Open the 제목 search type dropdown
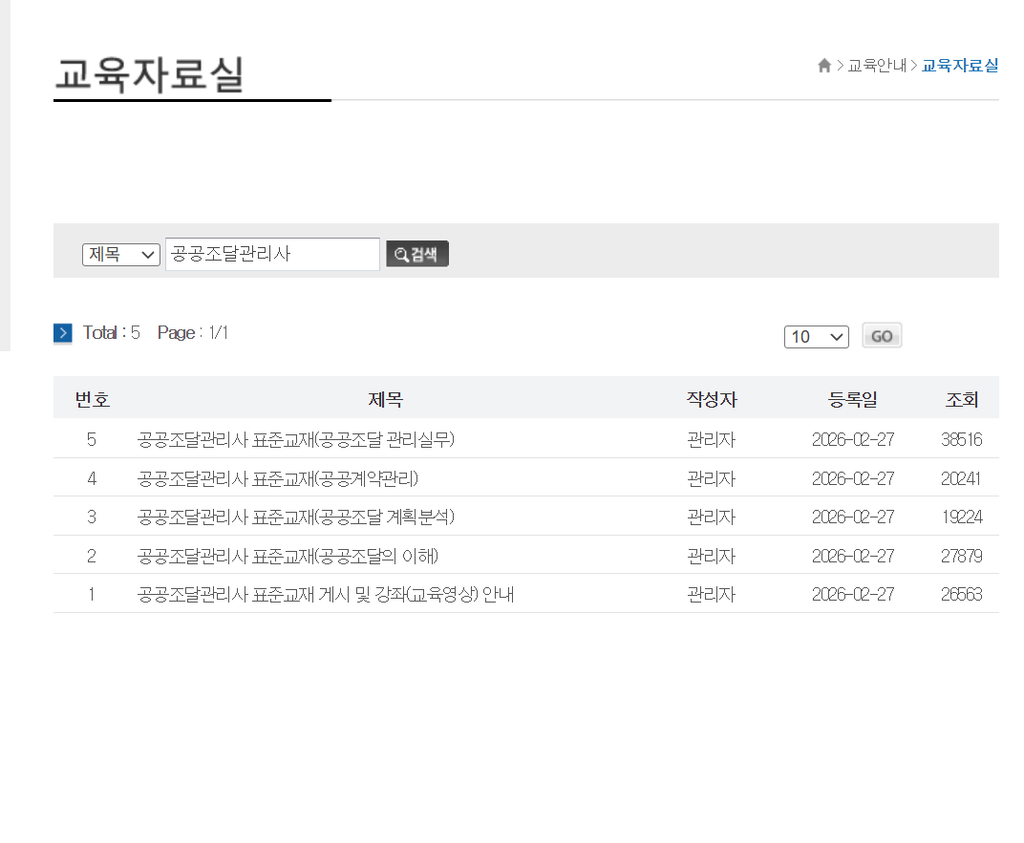The height and width of the screenshot is (843, 1024). (121, 254)
